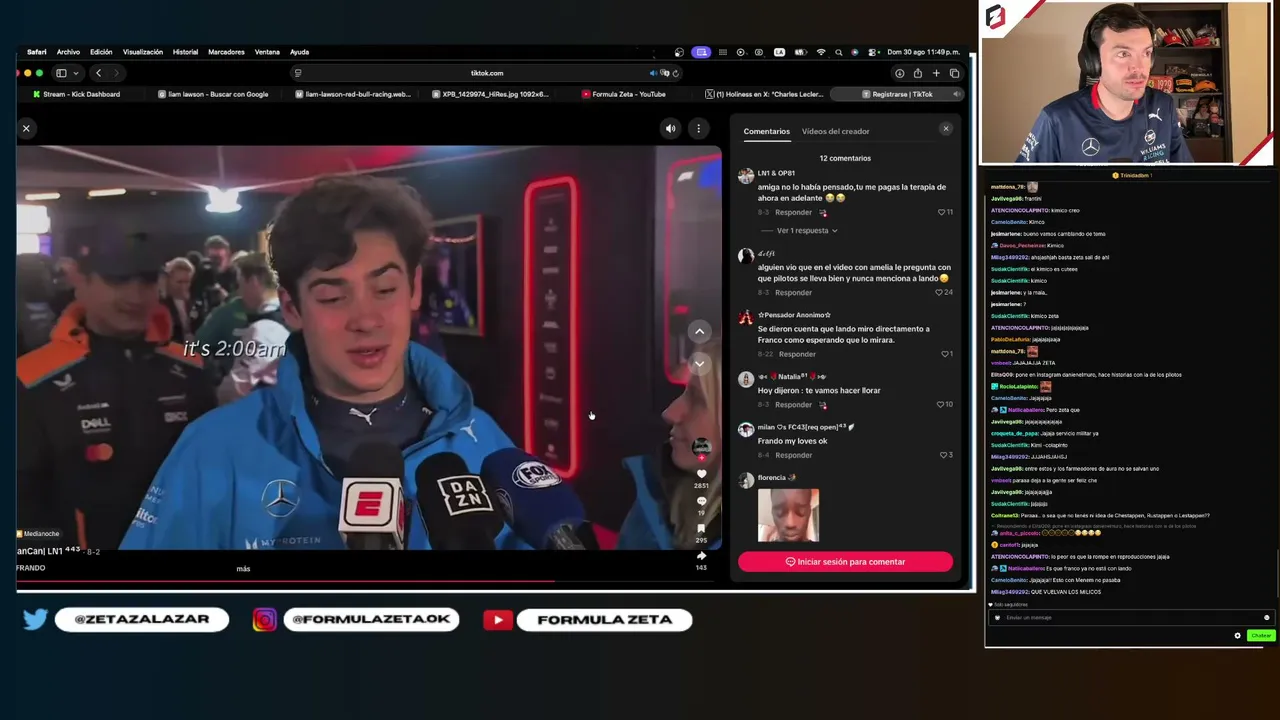Click the green Chatear button
The image size is (1280, 720).
(1260, 636)
